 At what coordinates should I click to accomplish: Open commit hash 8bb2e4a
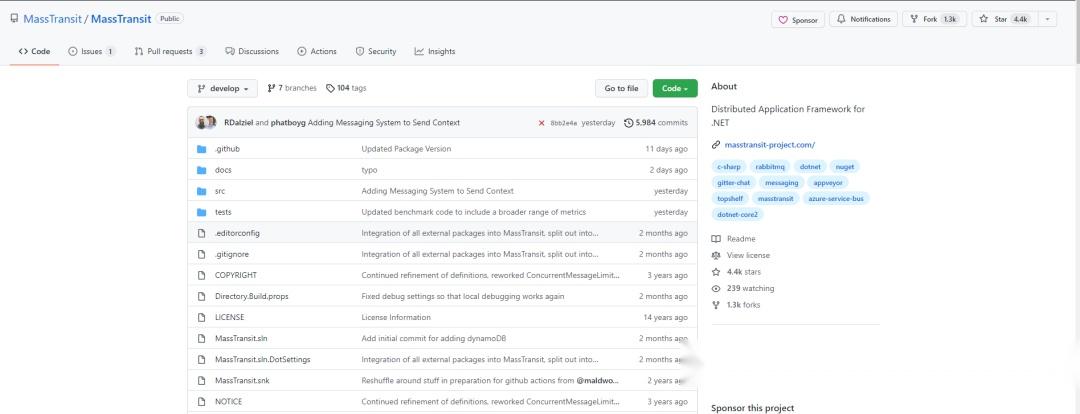563,123
